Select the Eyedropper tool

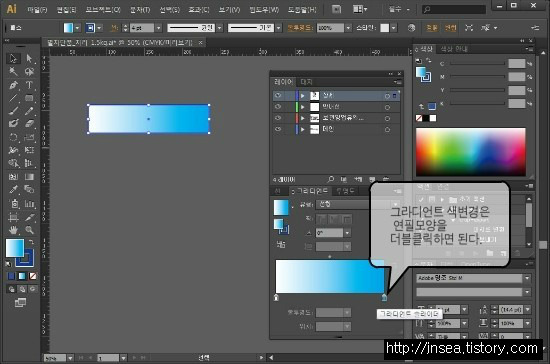coord(13,190)
